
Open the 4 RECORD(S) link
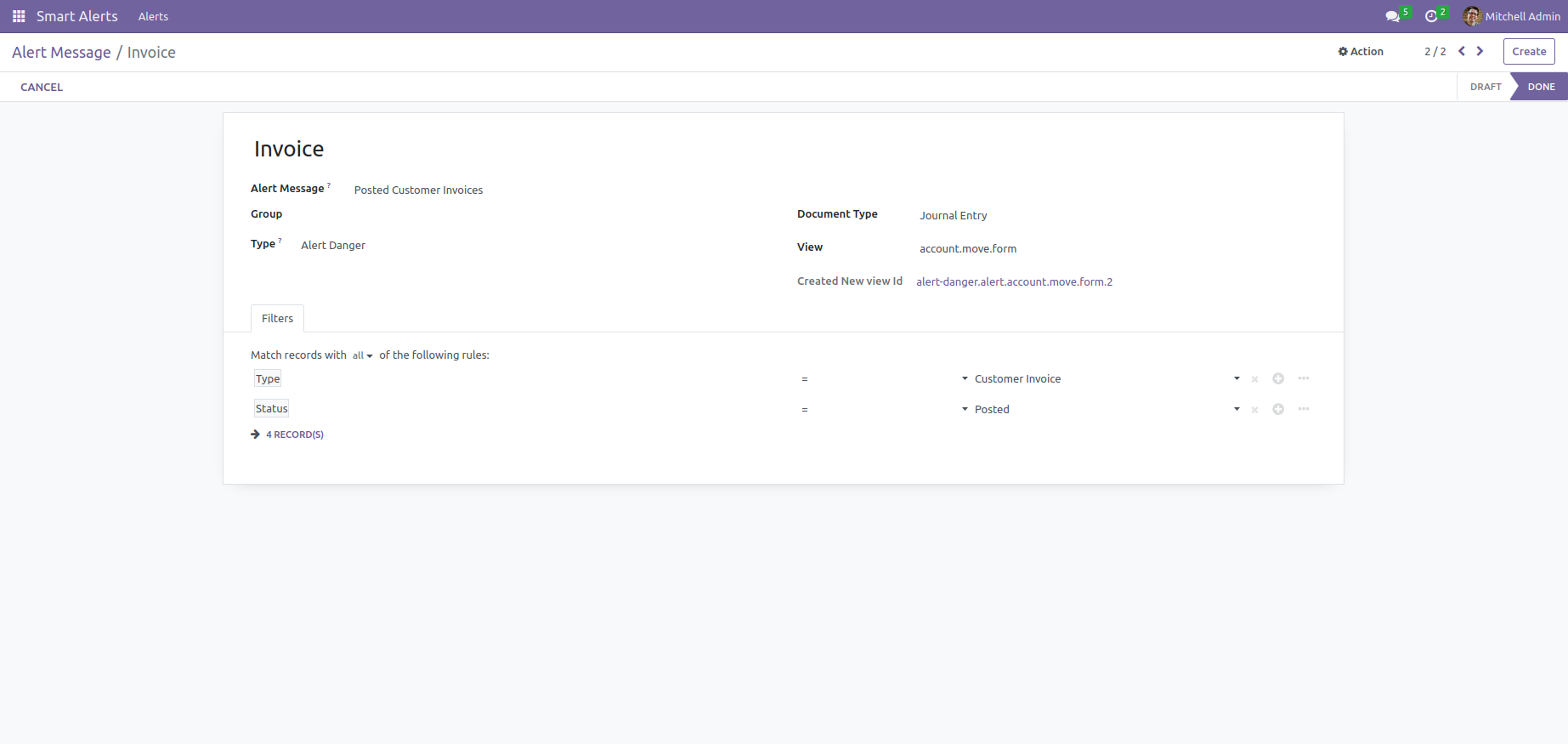pos(295,434)
